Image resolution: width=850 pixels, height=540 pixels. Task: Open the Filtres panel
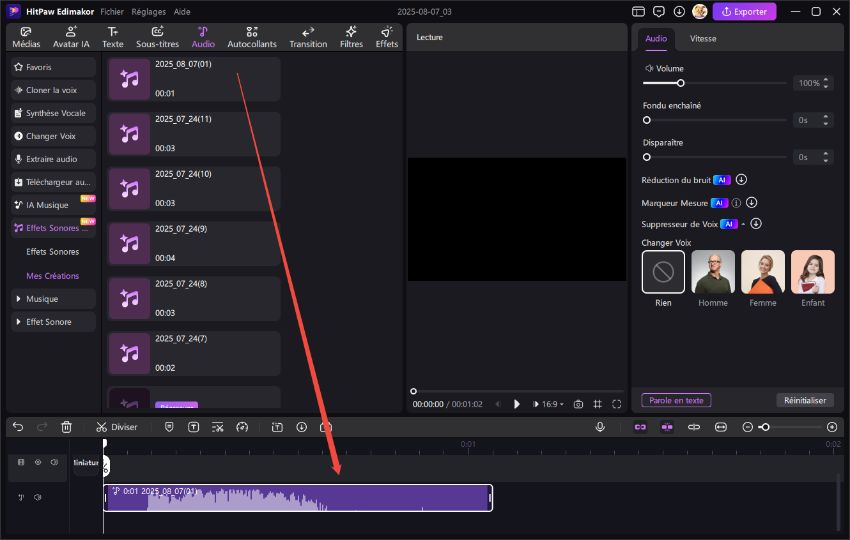pos(351,37)
